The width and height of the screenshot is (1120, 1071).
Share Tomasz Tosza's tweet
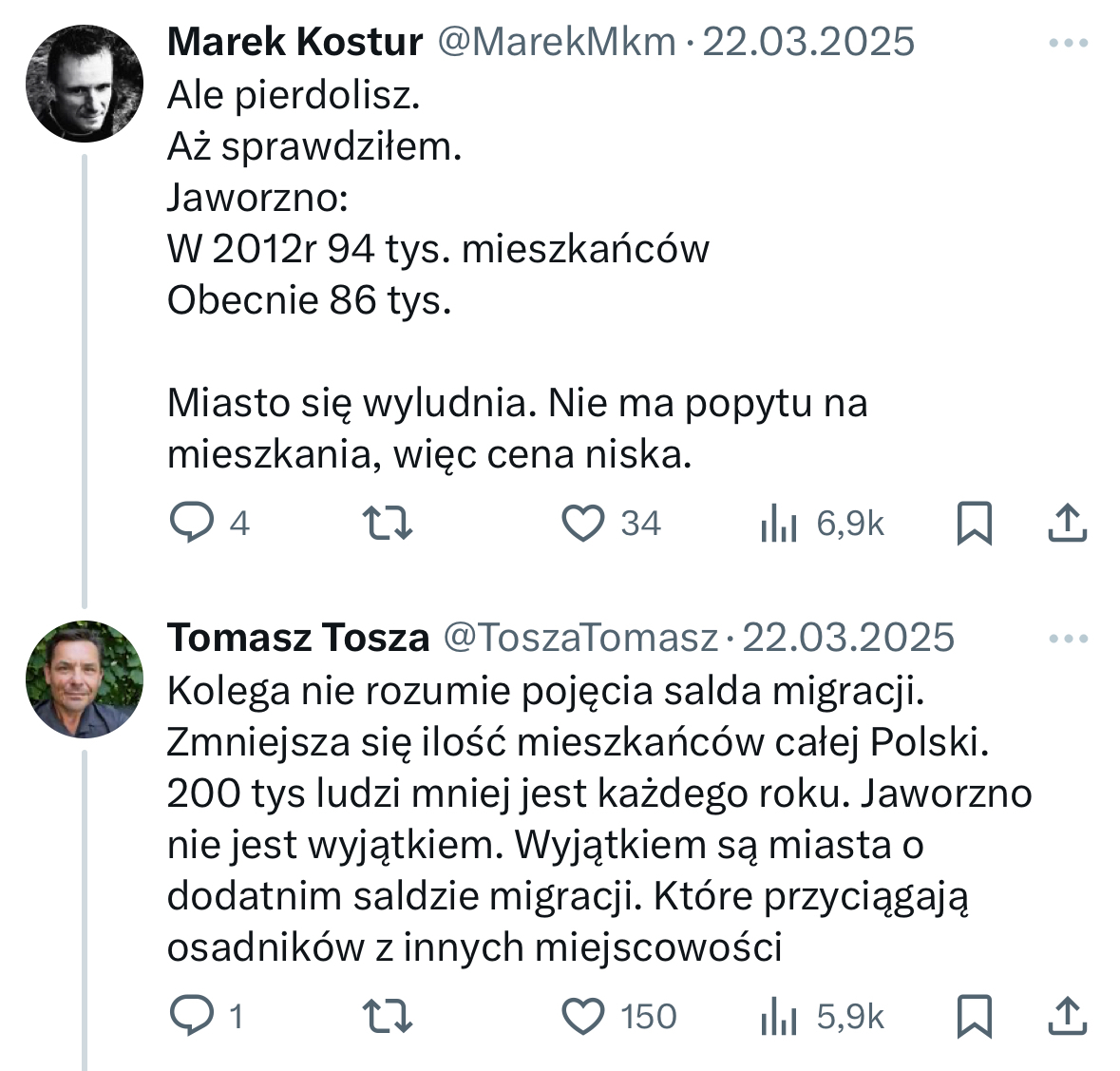click(1067, 1016)
